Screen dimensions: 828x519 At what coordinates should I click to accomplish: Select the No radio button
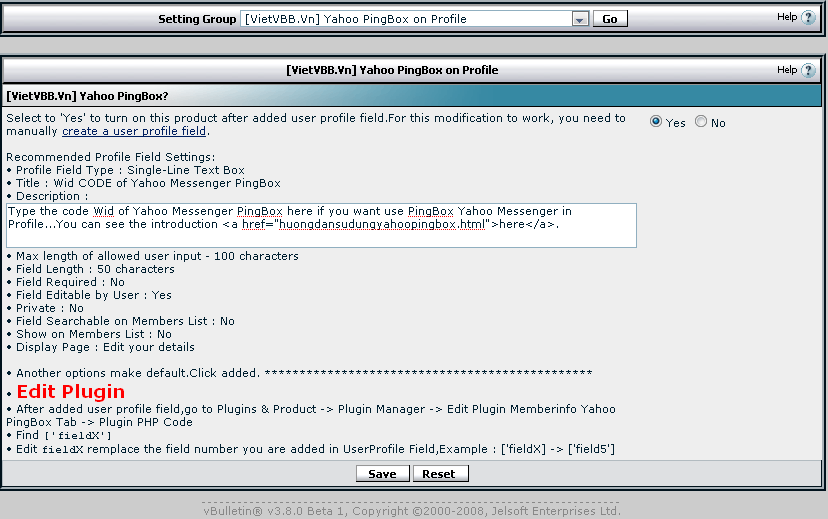pyautogui.click(x=701, y=122)
